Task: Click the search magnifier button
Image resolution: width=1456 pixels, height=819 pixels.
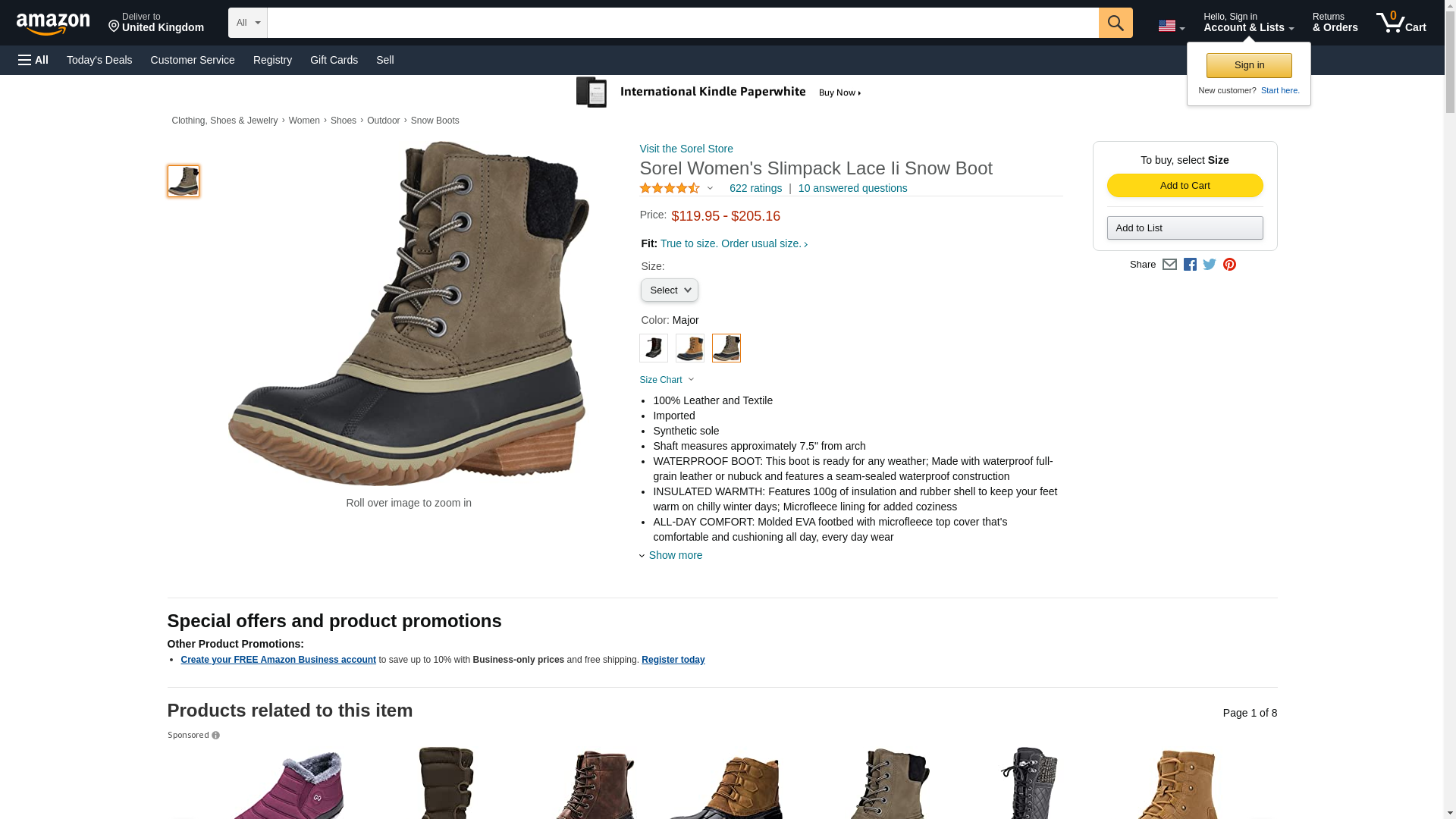Action: [x=1115, y=23]
